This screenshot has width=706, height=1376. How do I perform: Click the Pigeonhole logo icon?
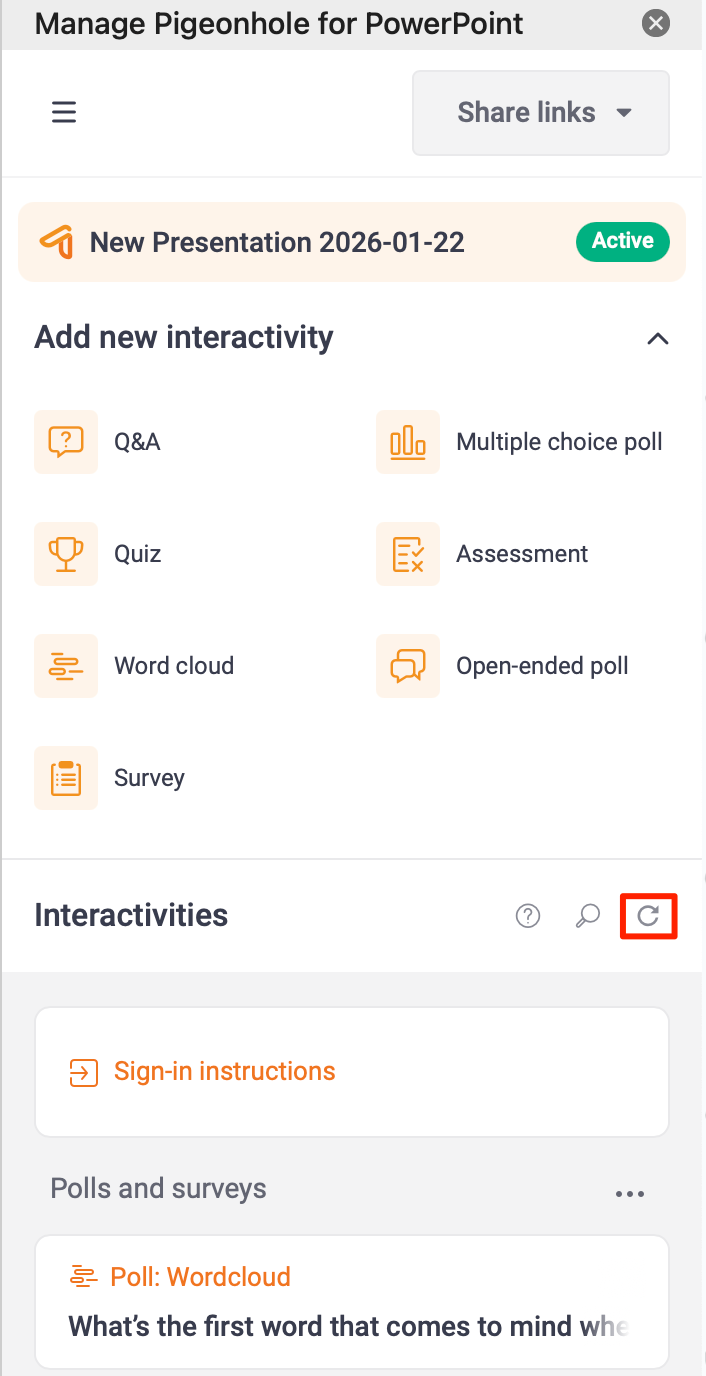56,242
